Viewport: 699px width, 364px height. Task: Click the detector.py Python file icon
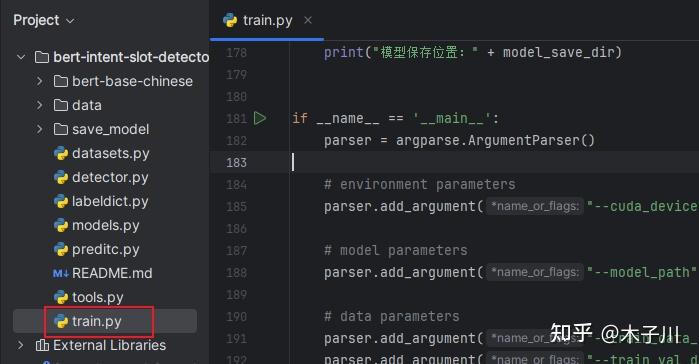pyautogui.click(x=61, y=177)
